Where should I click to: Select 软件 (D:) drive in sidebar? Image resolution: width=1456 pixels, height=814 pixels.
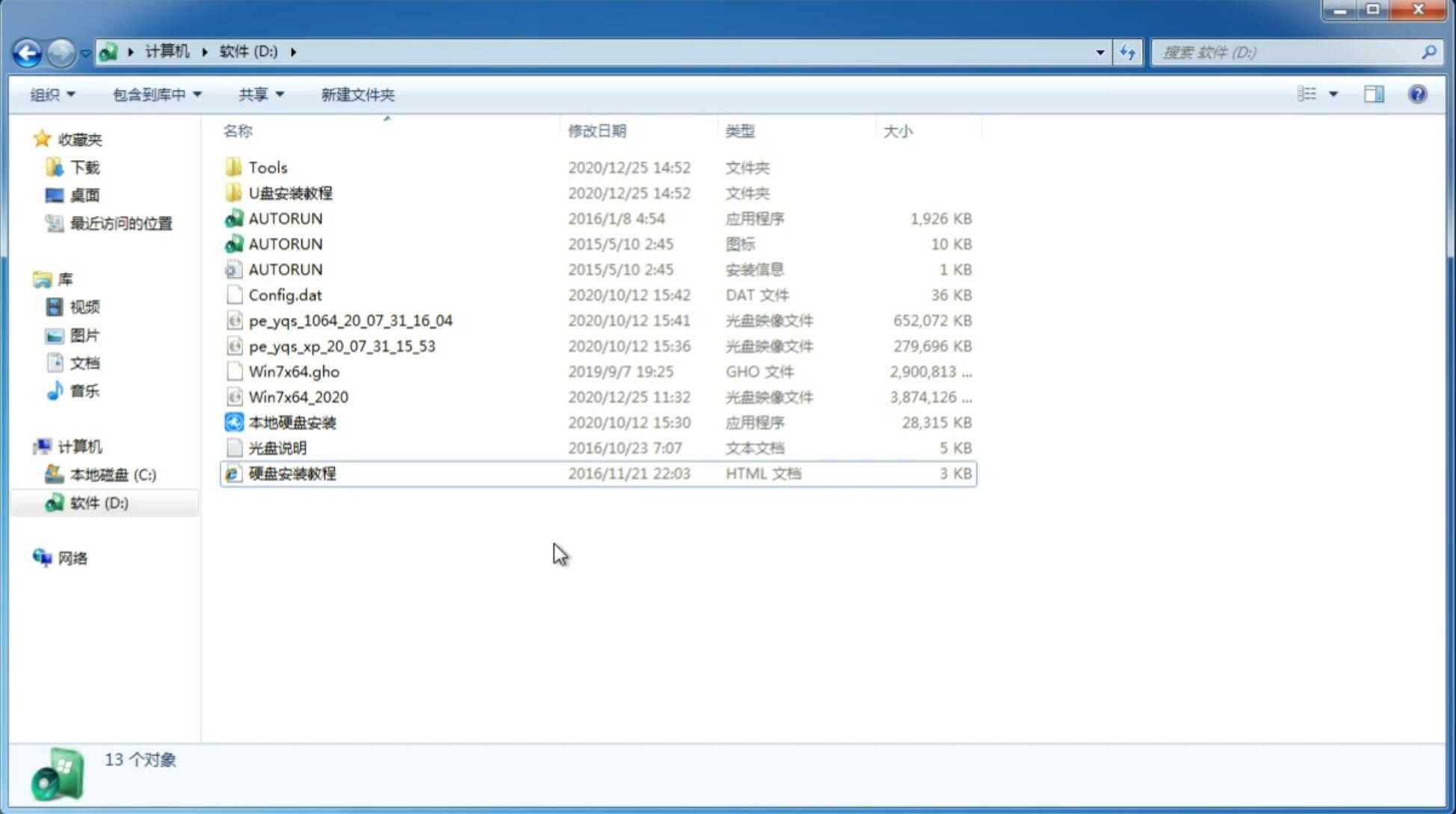point(99,503)
